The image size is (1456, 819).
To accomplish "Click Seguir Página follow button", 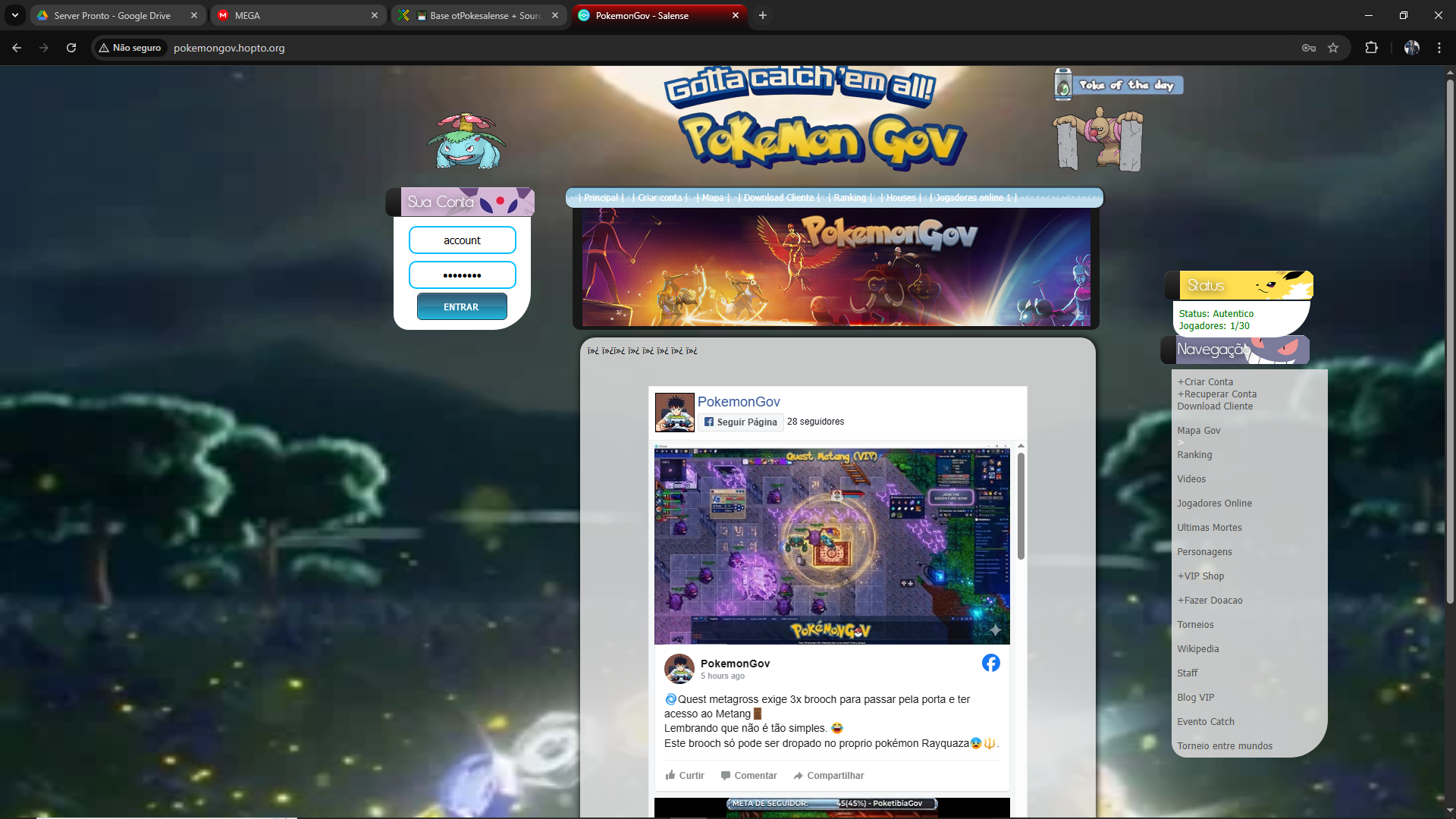I will pyautogui.click(x=740, y=422).
